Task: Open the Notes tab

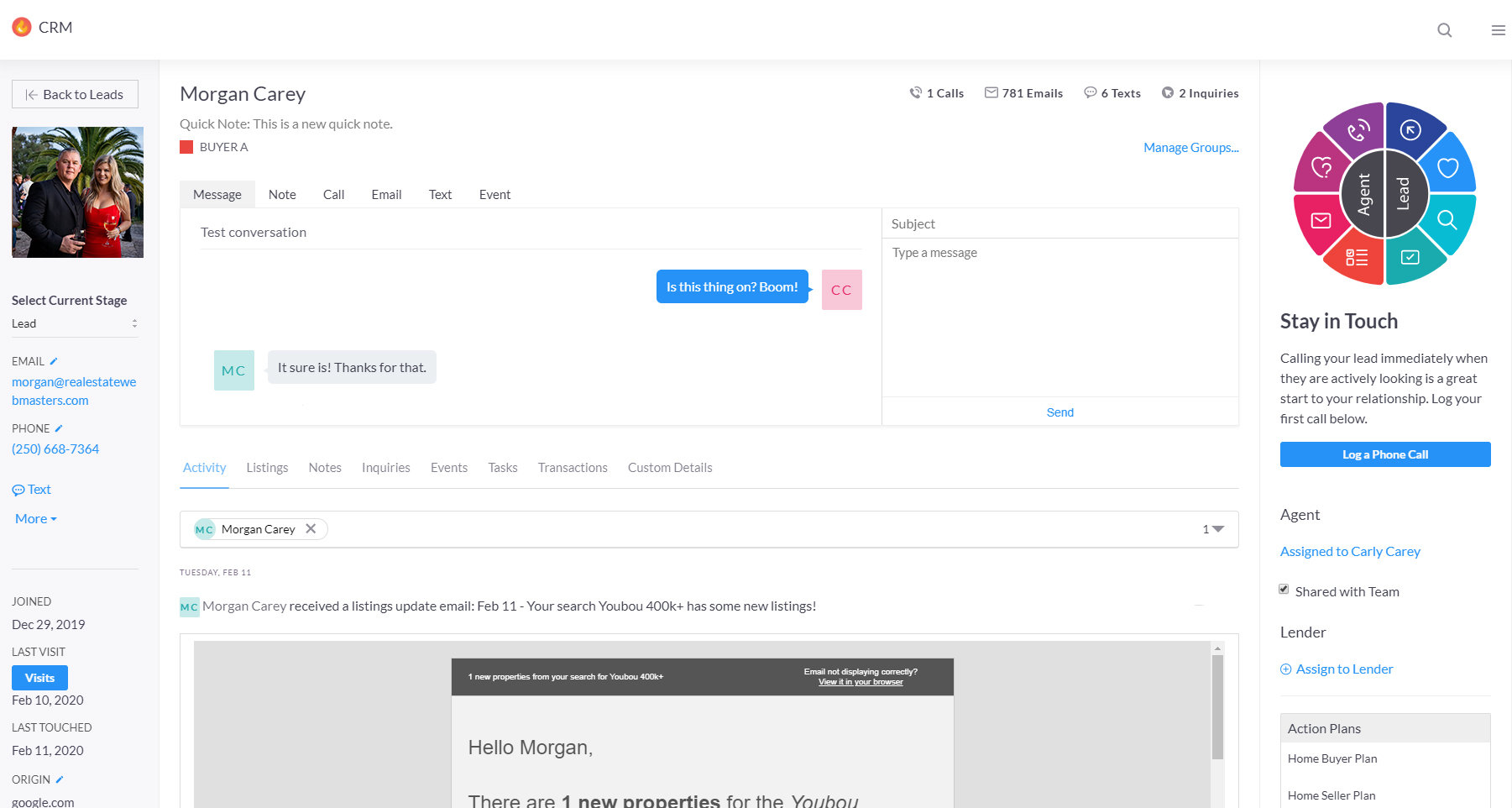Action: (x=325, y=468)
